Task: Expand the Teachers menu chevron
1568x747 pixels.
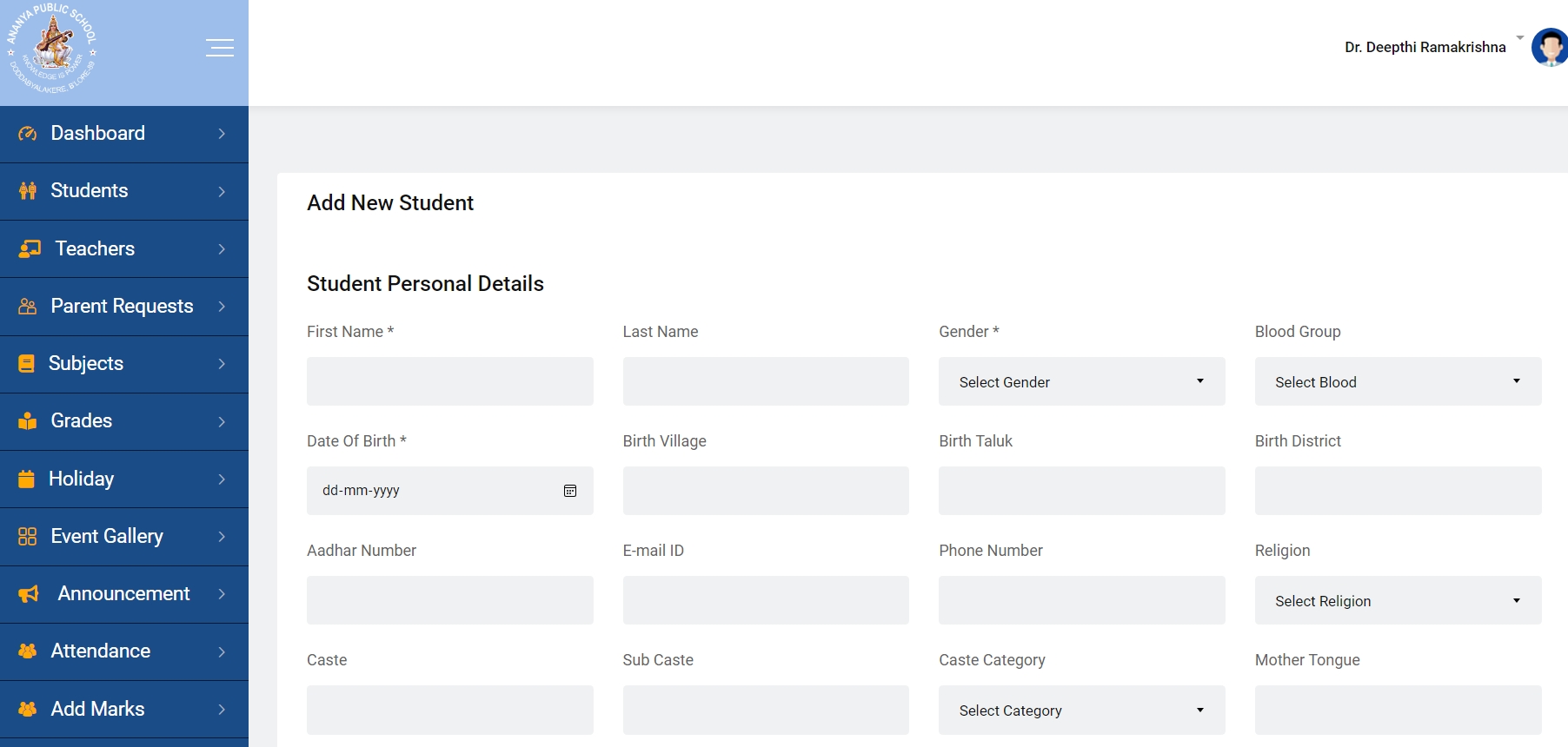Action: (222, 249)
